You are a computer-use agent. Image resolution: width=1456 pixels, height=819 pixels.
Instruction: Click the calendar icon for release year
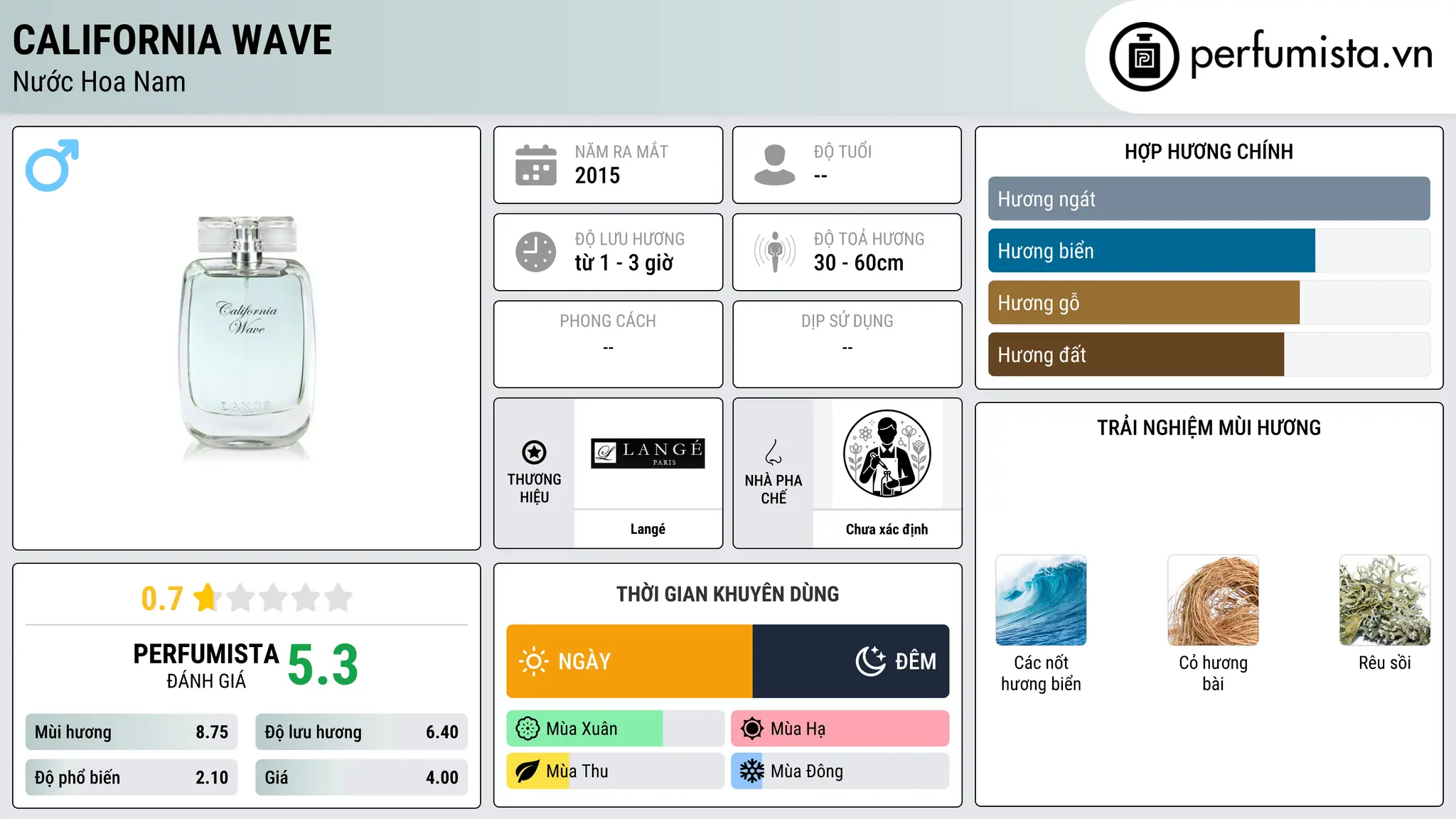point(536,165)
